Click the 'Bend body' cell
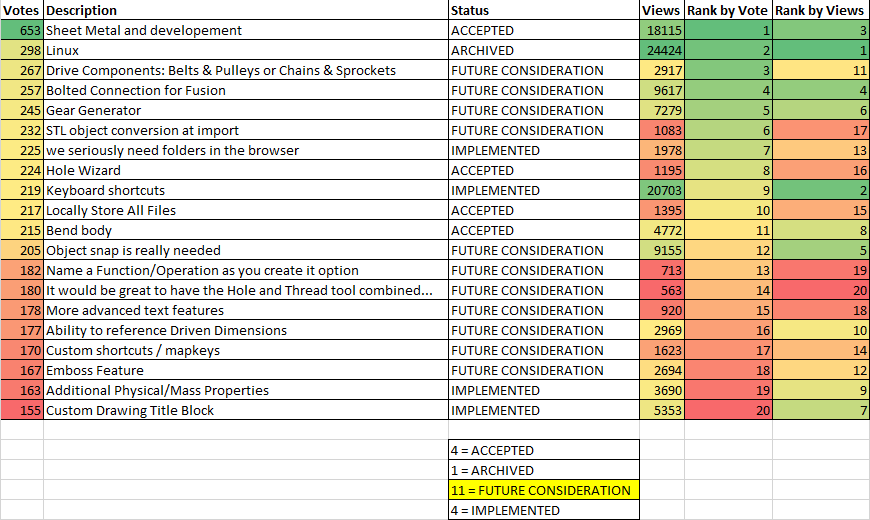Screen dimensions: 870x520 (246, 230)
